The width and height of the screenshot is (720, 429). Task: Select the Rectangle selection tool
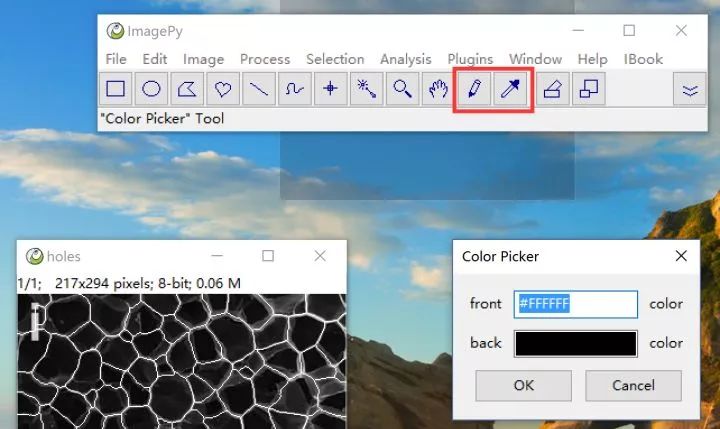pos(116,89)
